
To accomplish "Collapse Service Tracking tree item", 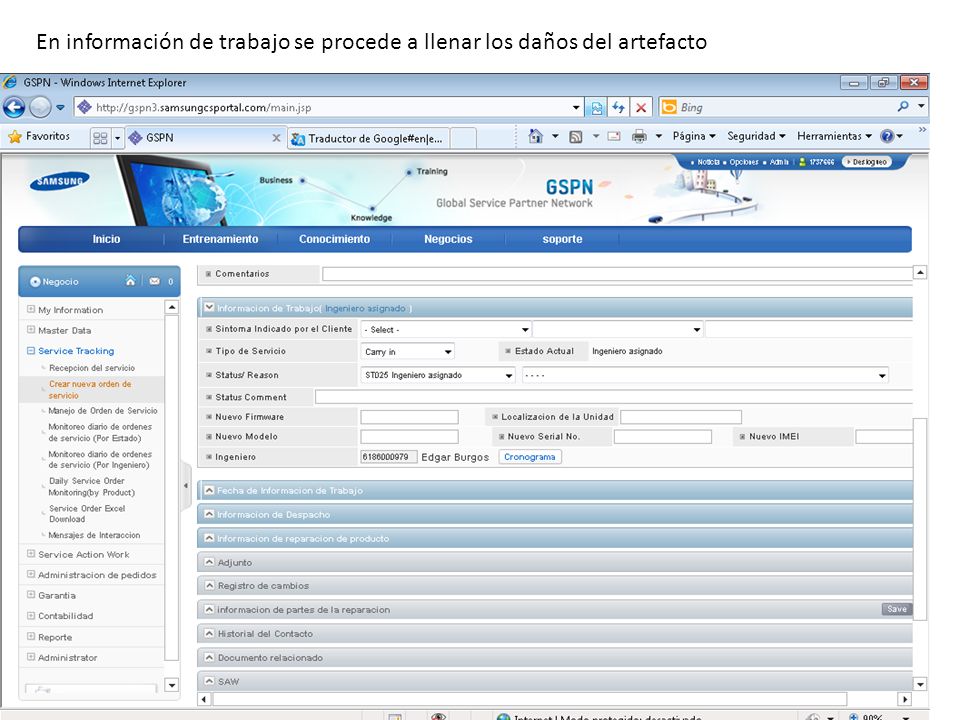I will (x=31, y=351).
